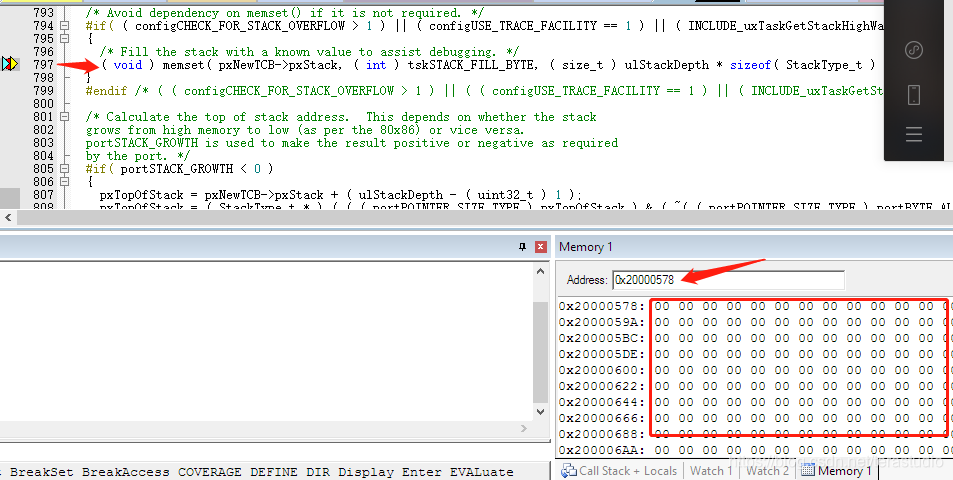Image resolution: width=953 pixels, height=480 pixels.
Task: Click the memory row address 0x200005DE:
Action: click(602, 354)
